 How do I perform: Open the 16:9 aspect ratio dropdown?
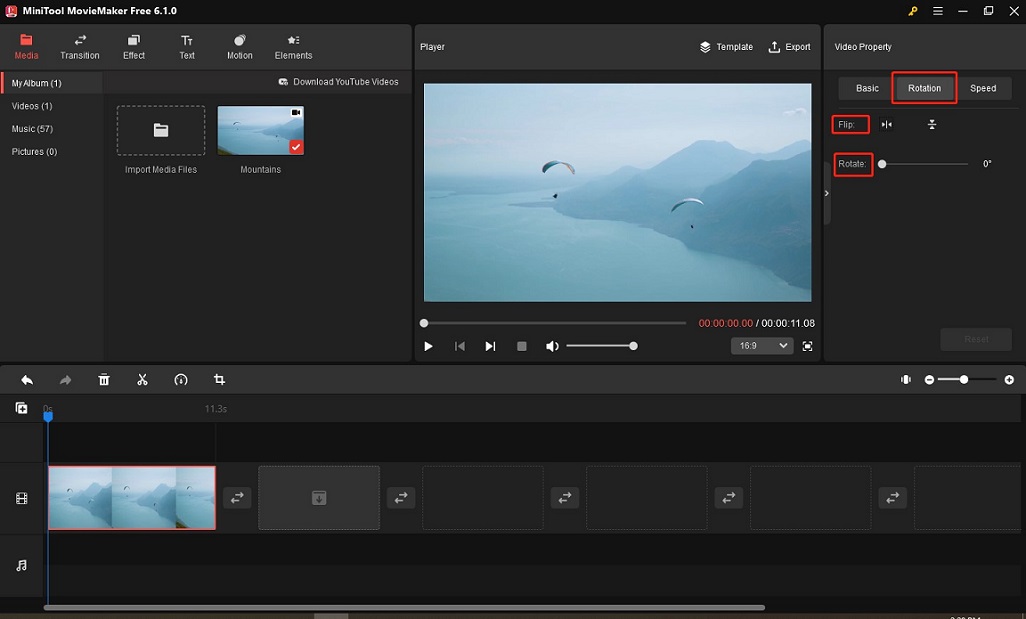click(762, 346)
